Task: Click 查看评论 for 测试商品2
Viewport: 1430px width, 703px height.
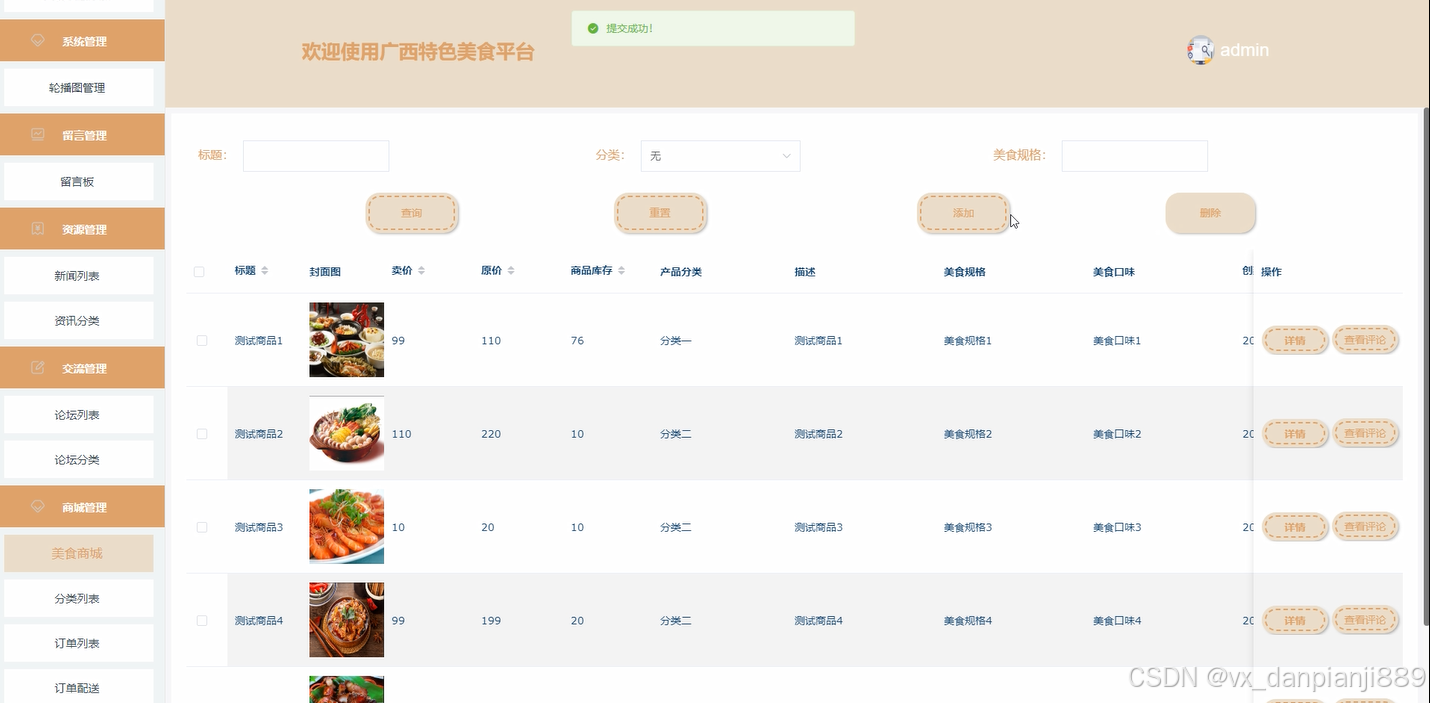Action: click(1365, 434)
